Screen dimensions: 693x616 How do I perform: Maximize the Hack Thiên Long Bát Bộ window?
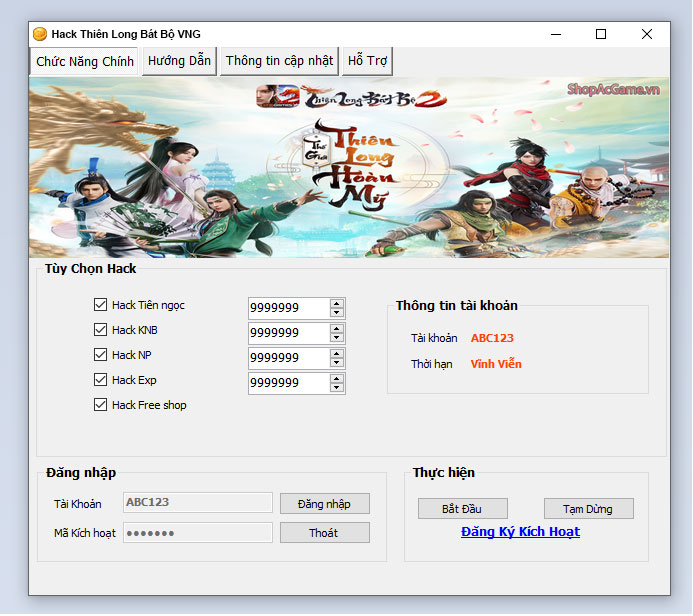601,34
